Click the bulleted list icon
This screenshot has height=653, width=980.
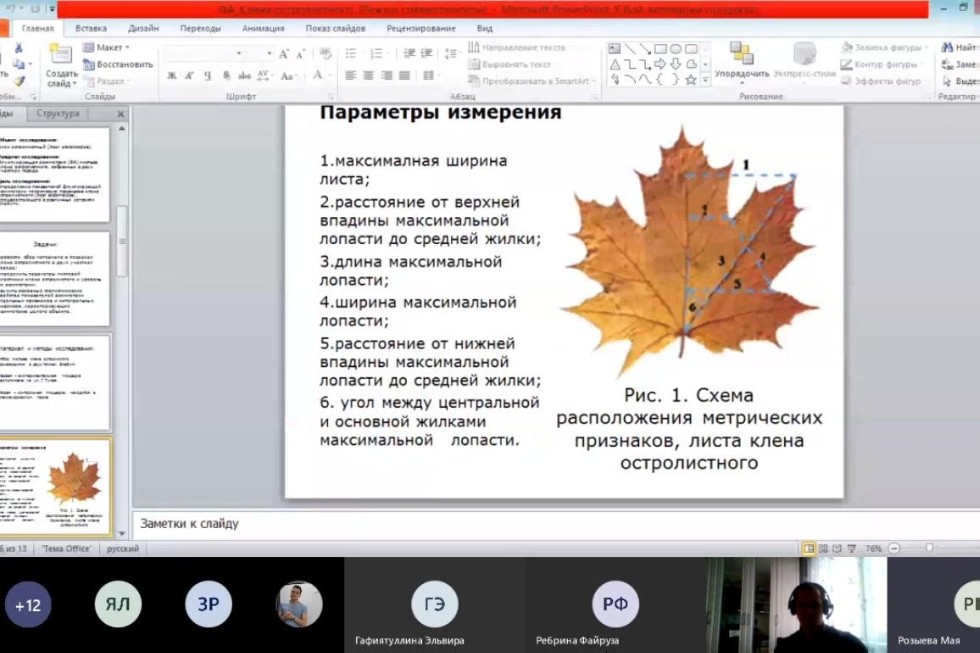point(350,54)
